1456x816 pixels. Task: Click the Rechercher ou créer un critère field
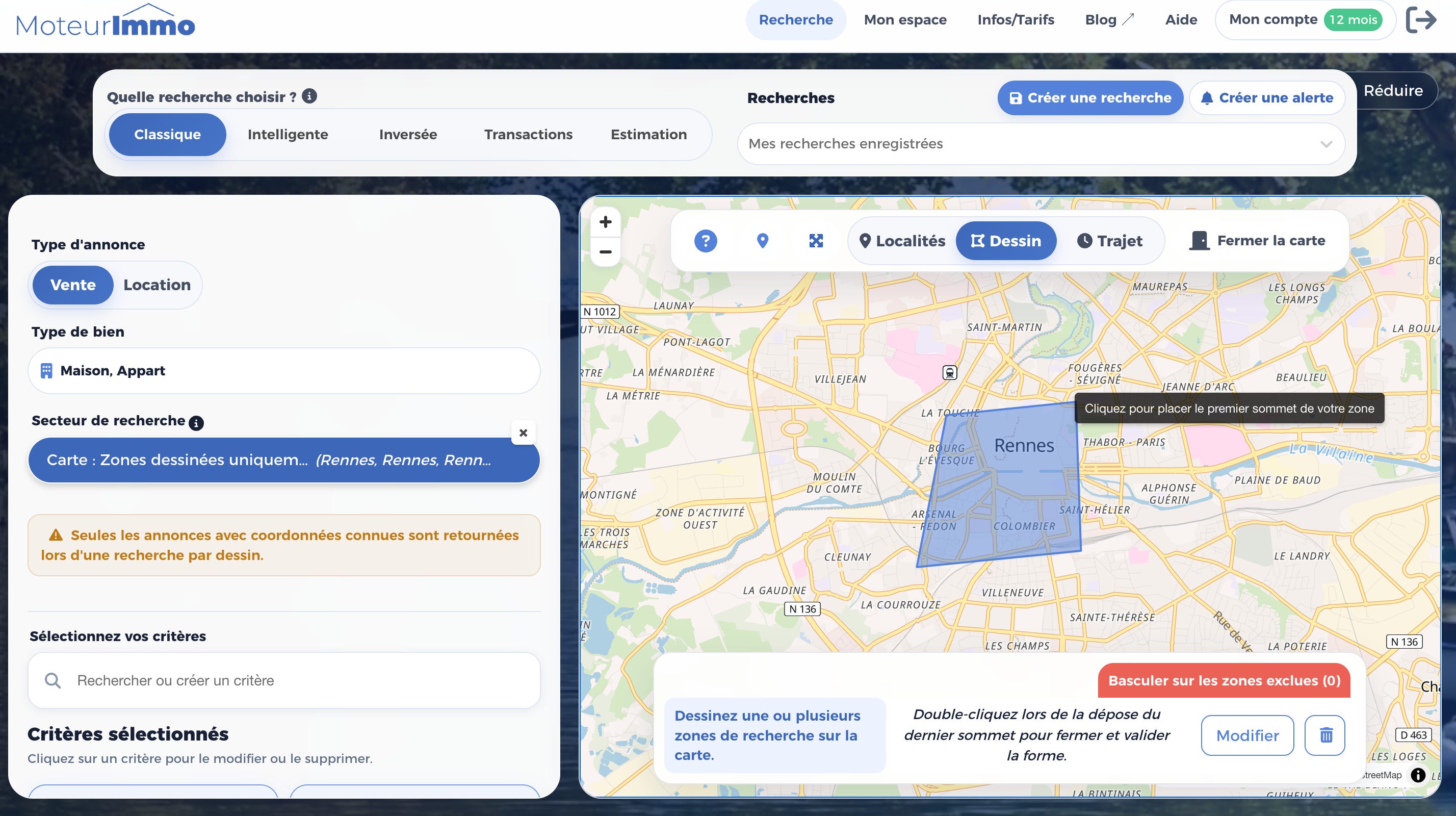click(284, 680)
